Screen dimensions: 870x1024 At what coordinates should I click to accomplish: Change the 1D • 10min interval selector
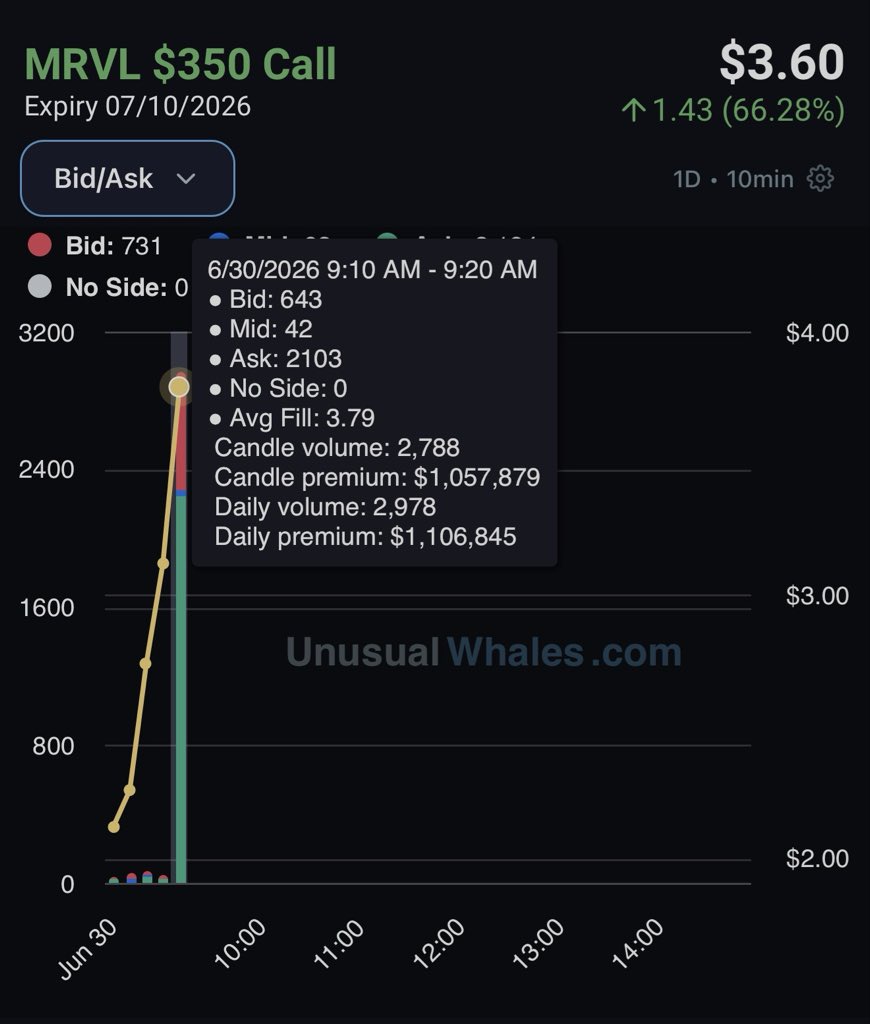coord(733,179)
